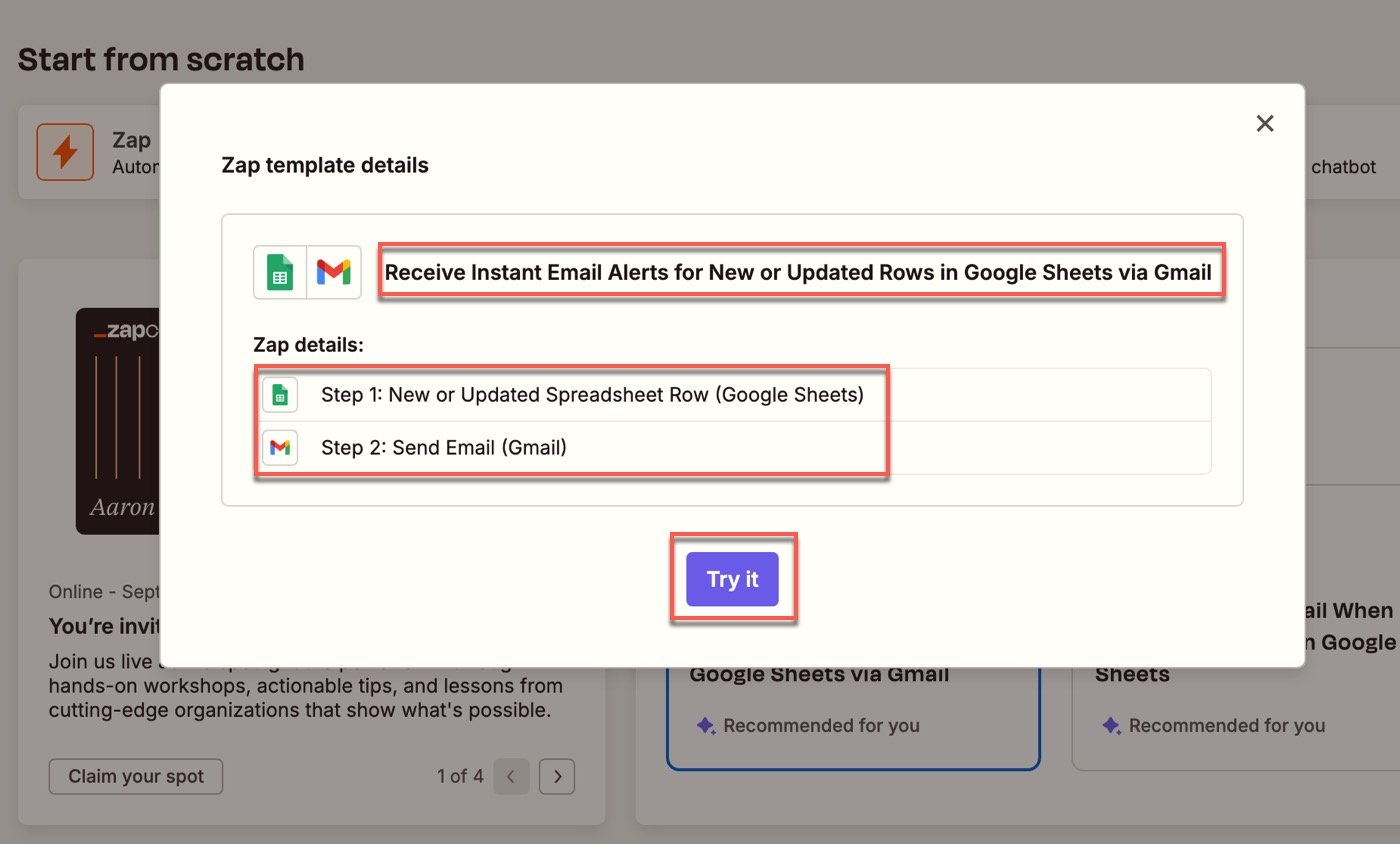Click the Start from scratch heading

[161, 59]
